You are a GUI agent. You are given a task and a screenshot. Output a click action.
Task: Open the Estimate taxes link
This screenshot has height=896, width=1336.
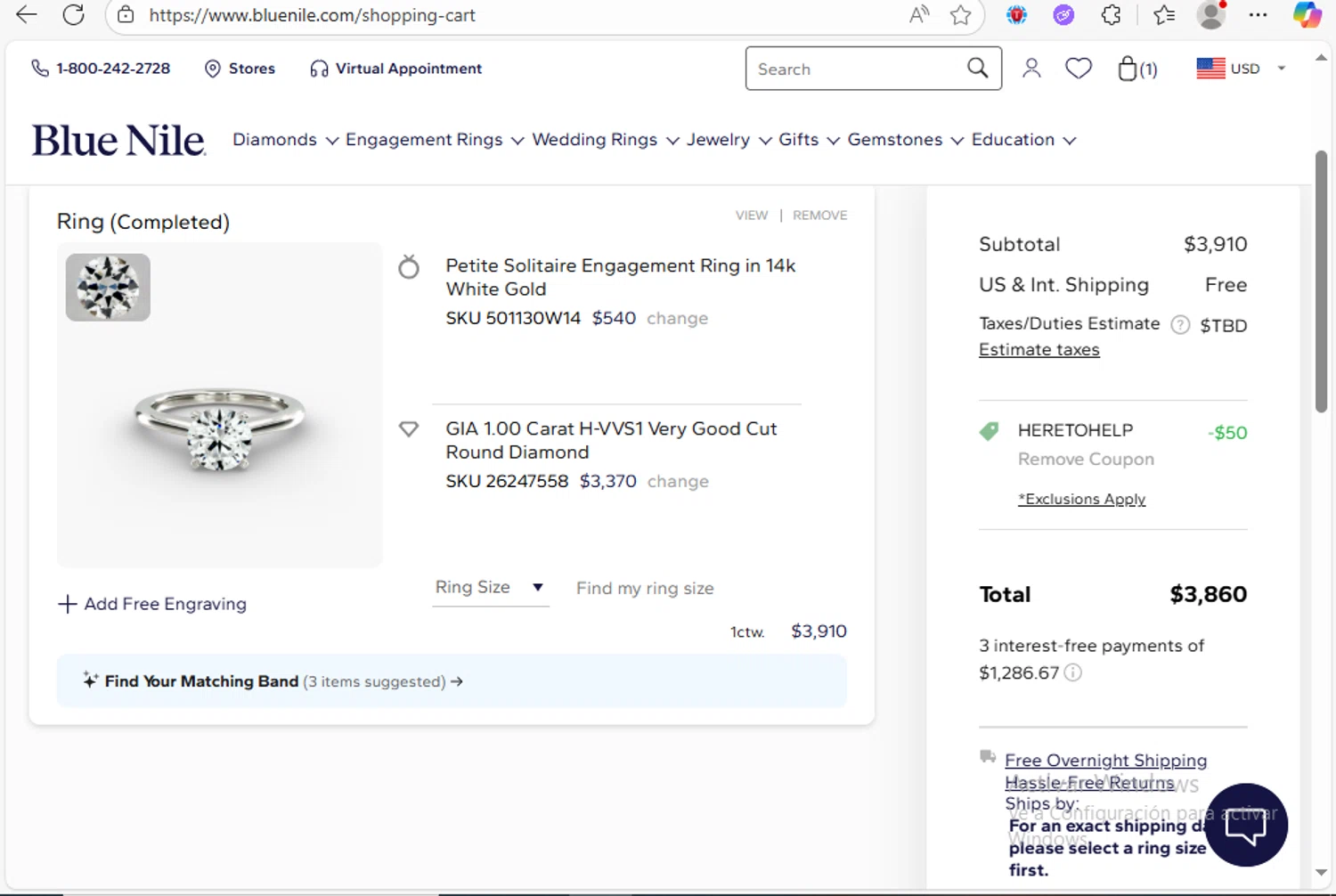click(1039, 350)
